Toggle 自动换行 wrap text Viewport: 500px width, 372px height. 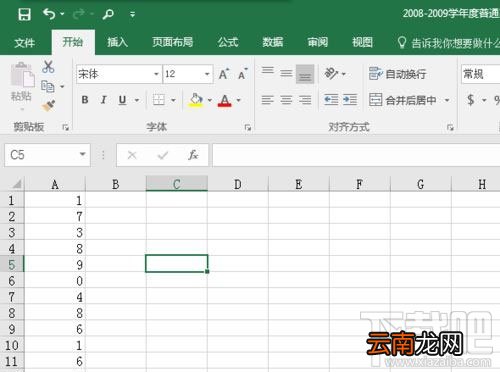[x=398, y=74]
